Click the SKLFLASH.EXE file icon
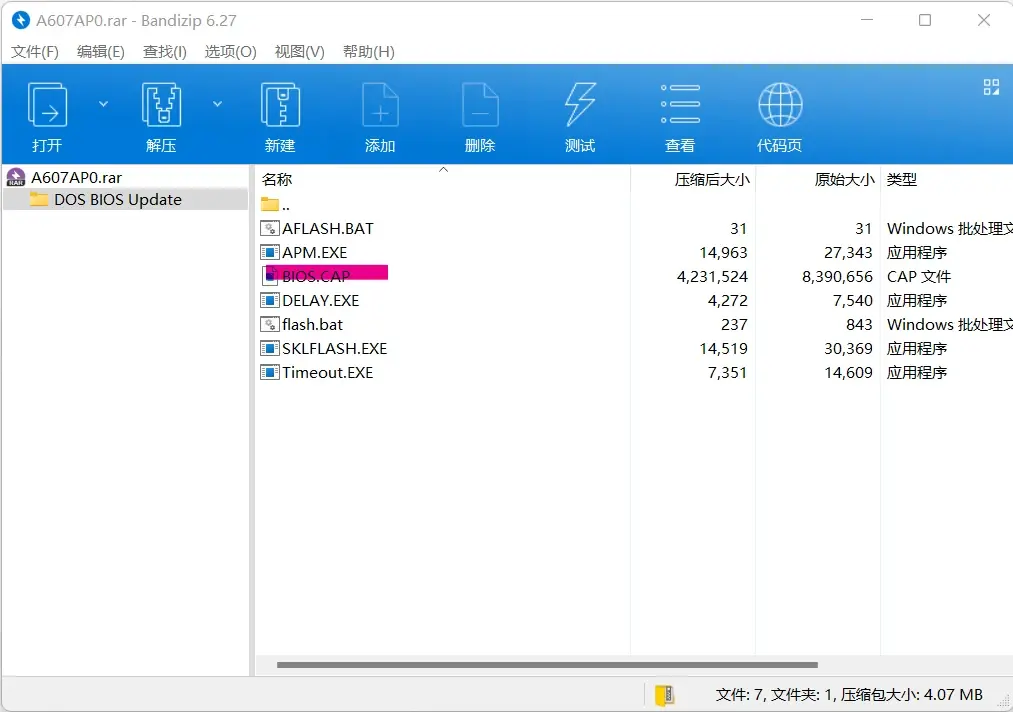Viewport: 1013px width, 712px height. click(x=269, y=348)
